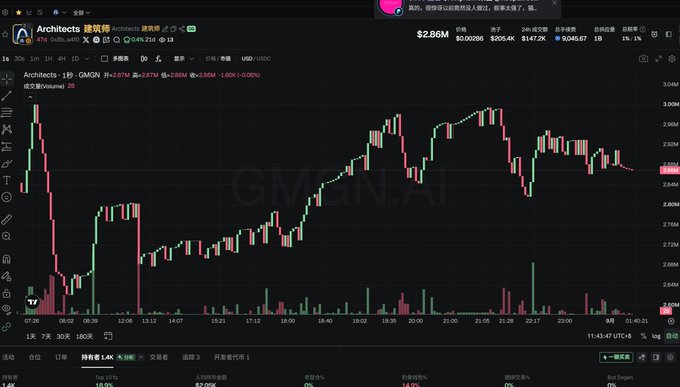Click the TradingView logo badge
The width and height of the screenshot is (680, 387).
pyautogui.click(x=33, y=302)
